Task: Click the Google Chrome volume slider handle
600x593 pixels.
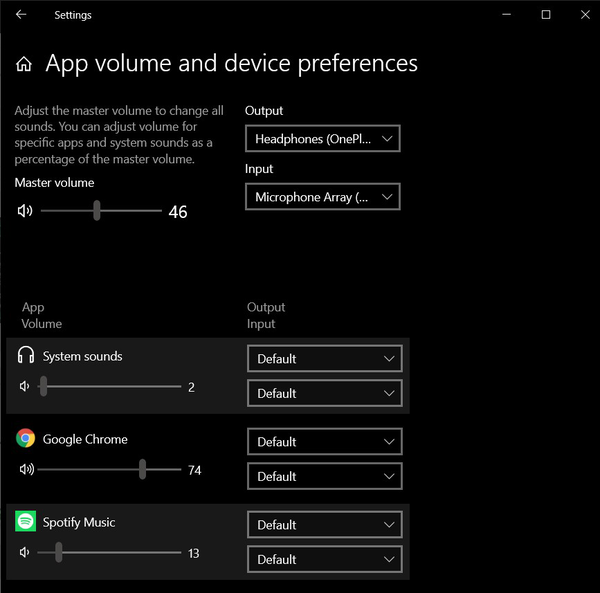Action: coord(143,470)
